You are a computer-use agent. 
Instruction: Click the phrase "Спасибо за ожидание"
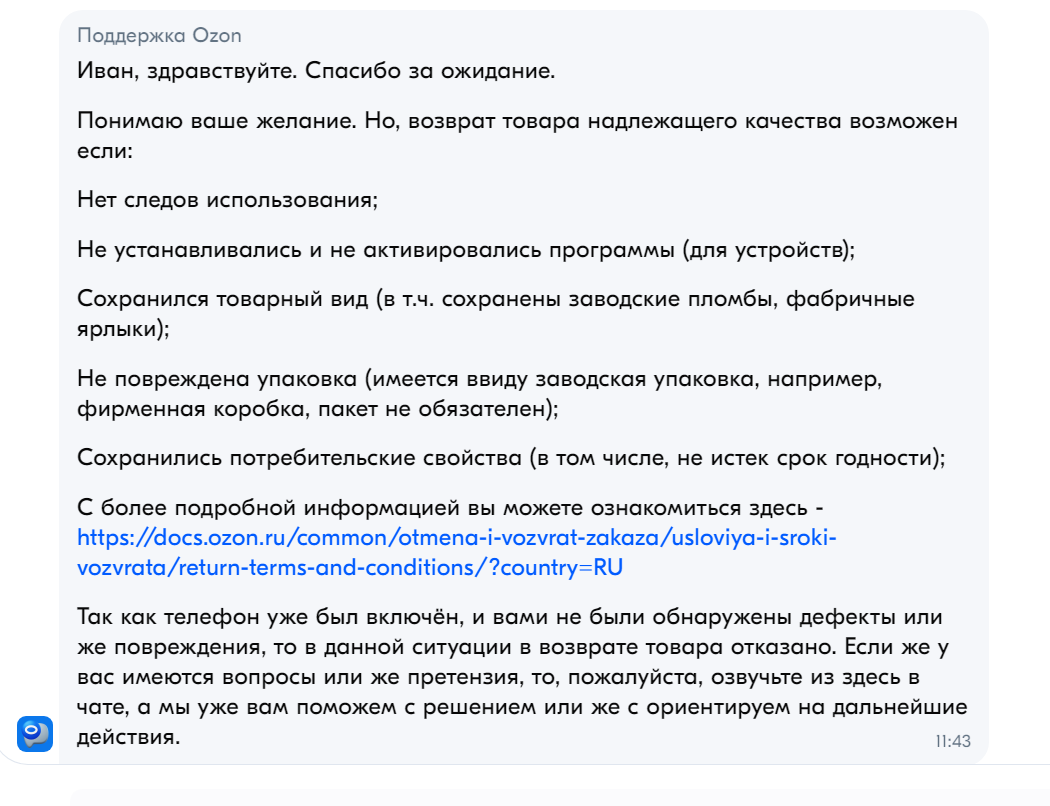pyautogui.click(x=428, y=72)
